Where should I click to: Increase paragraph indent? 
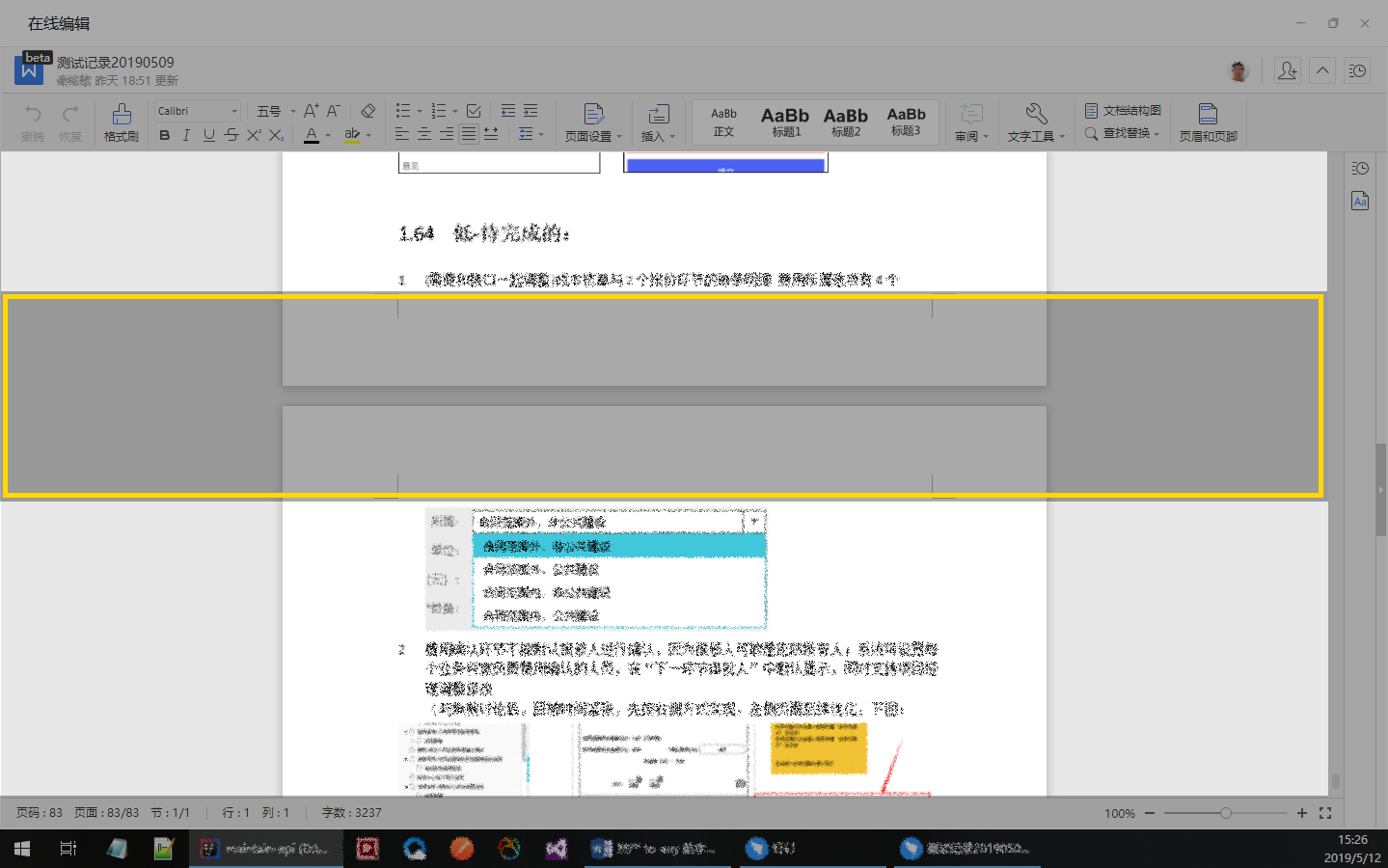tap(531, 111)
